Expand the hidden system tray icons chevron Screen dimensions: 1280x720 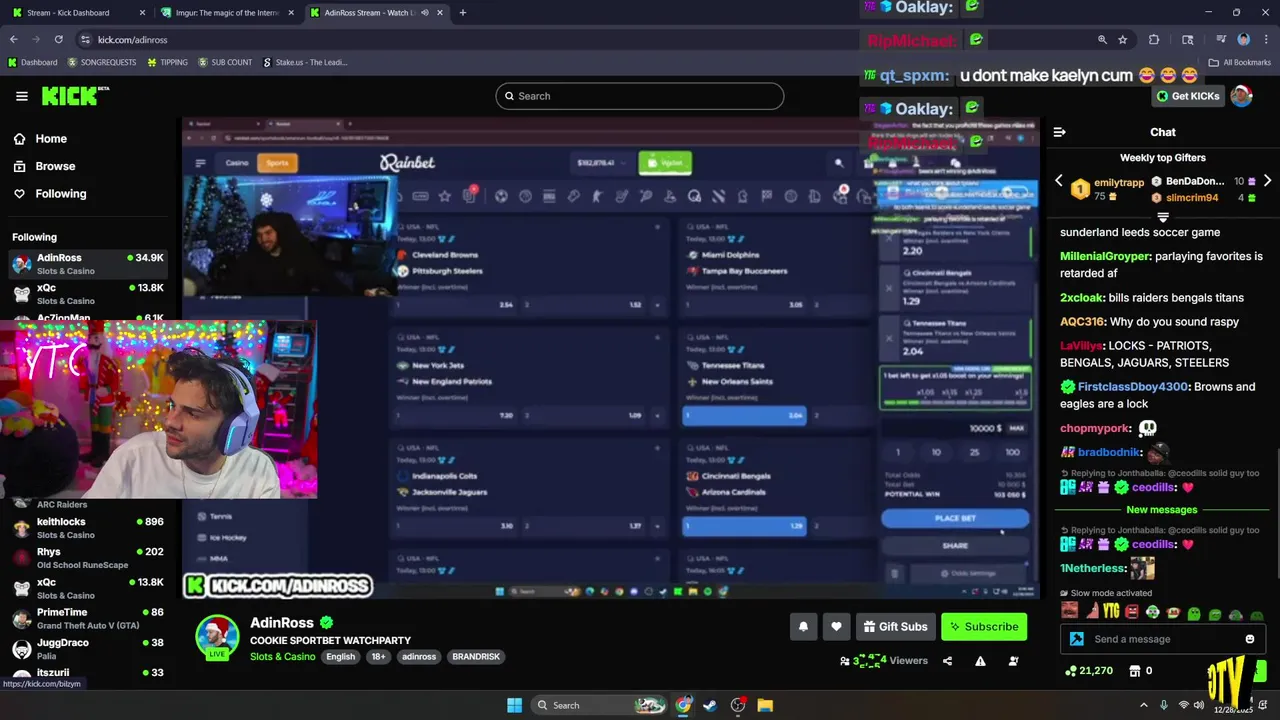1144,705
